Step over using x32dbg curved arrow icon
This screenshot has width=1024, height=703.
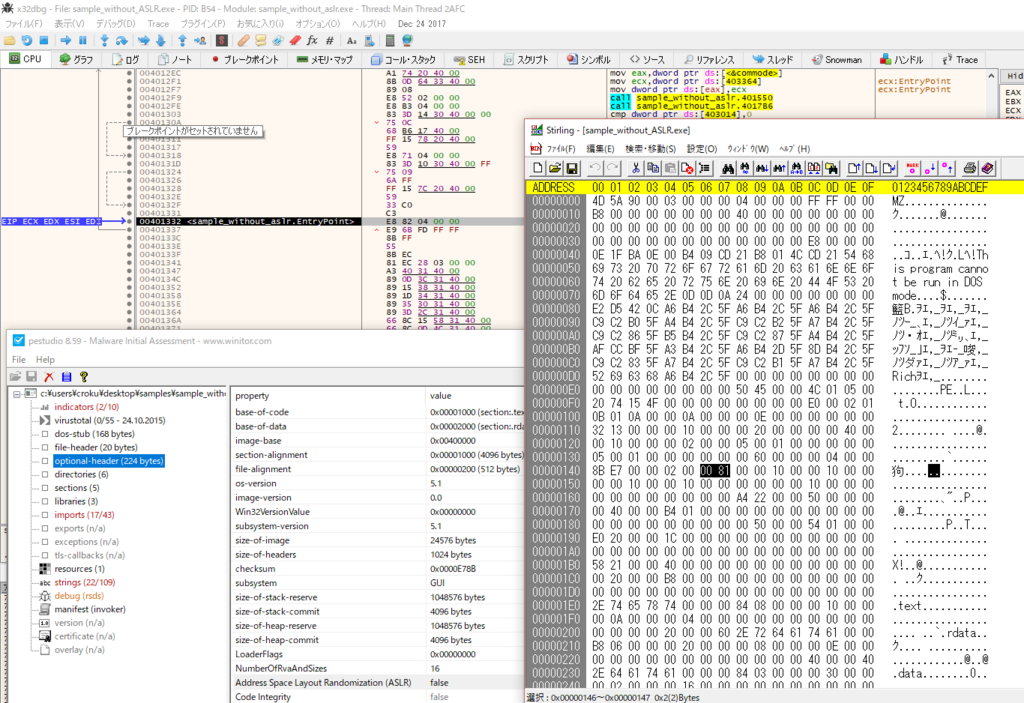point(121,41)
